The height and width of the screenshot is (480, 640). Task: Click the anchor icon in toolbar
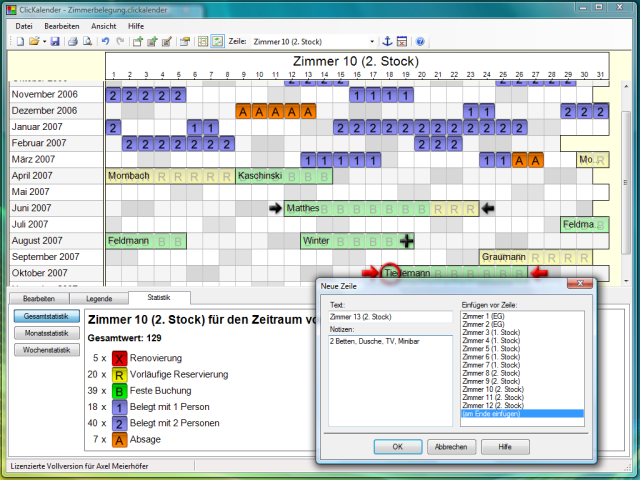pos(386,42)
